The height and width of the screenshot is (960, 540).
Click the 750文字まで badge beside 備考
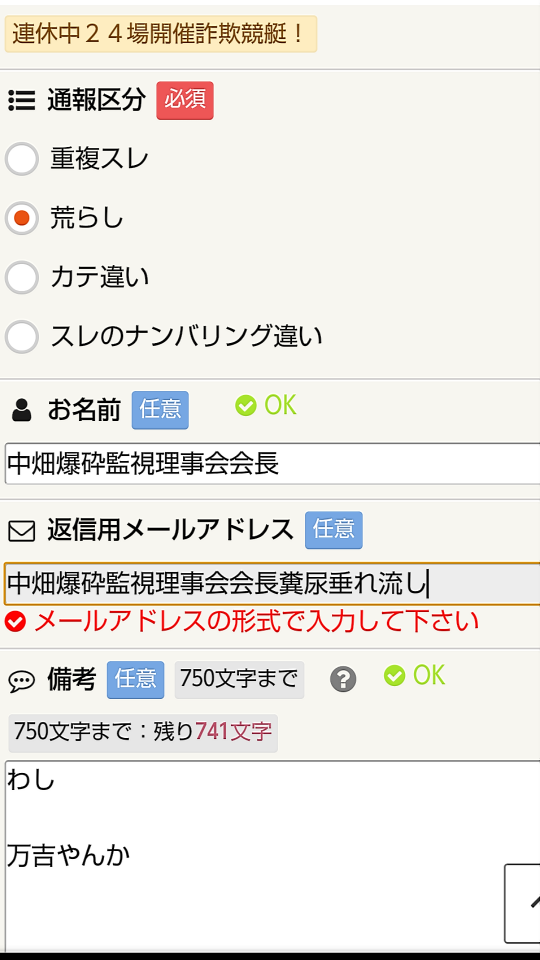(239, 680)
